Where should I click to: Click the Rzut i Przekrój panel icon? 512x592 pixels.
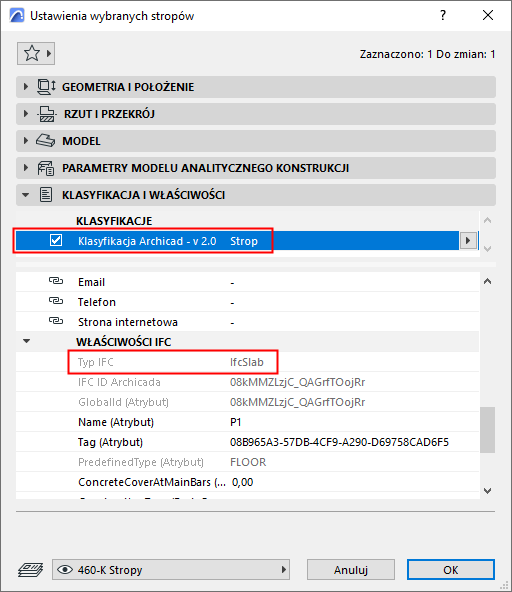point(47,114)
